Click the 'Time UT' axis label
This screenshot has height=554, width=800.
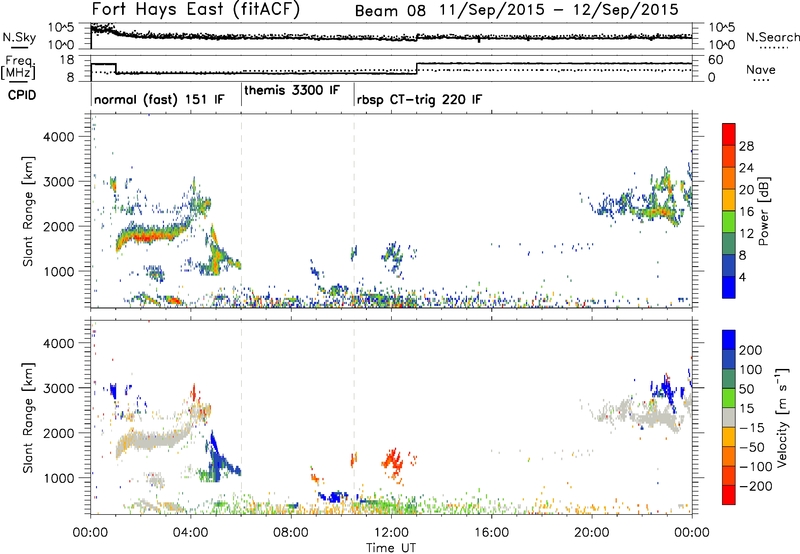391,548
